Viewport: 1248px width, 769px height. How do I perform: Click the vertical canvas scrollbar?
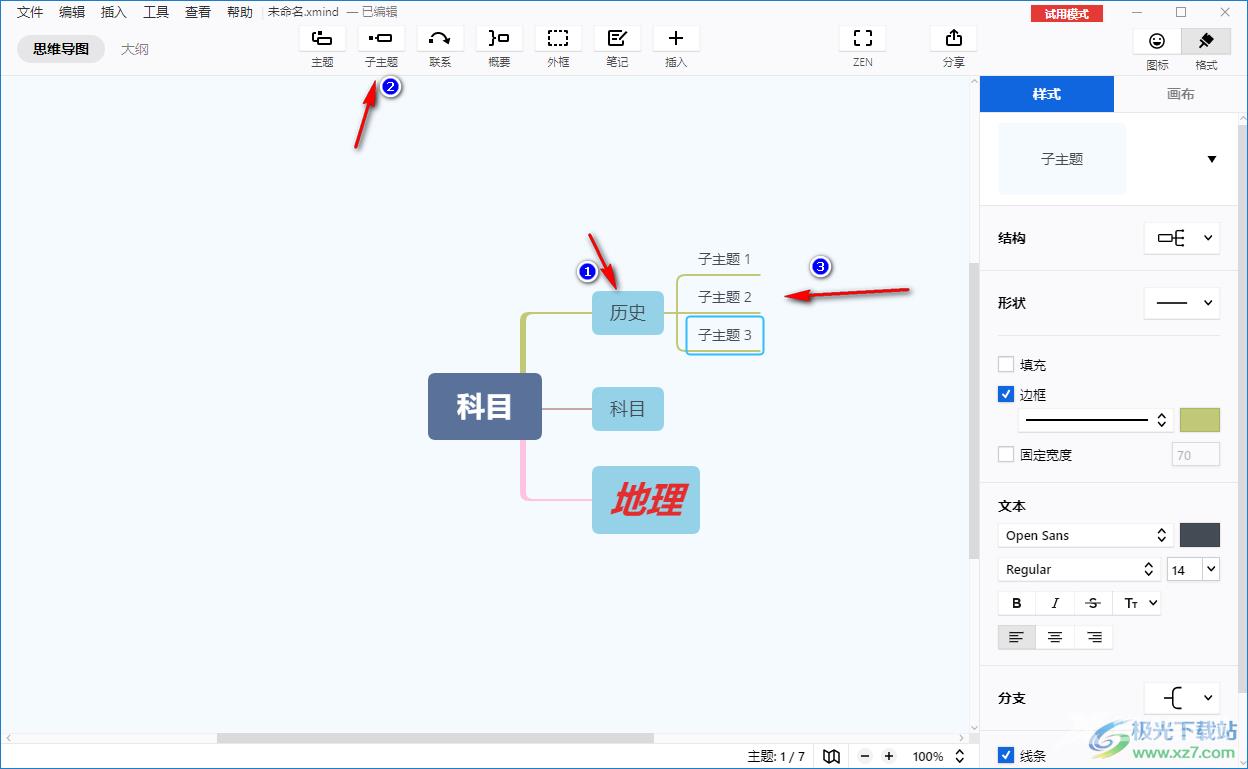coord(974,410)
